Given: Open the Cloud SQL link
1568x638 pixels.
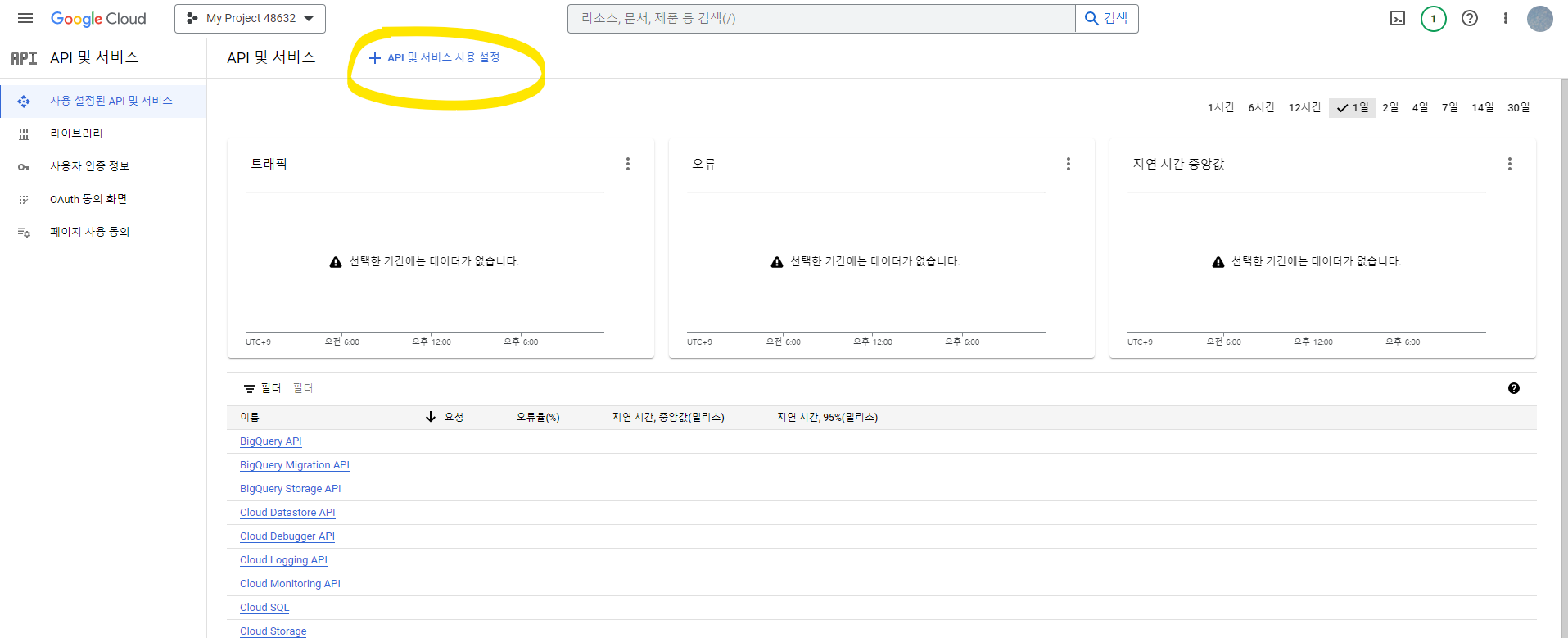Looking at the screenshot, I should coord(264,608).
